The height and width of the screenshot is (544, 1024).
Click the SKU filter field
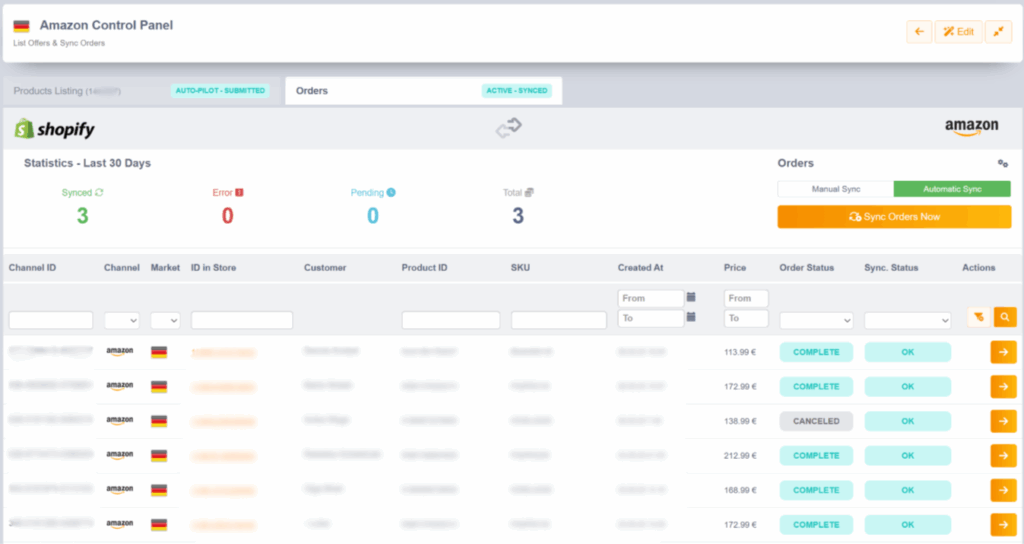559,320
